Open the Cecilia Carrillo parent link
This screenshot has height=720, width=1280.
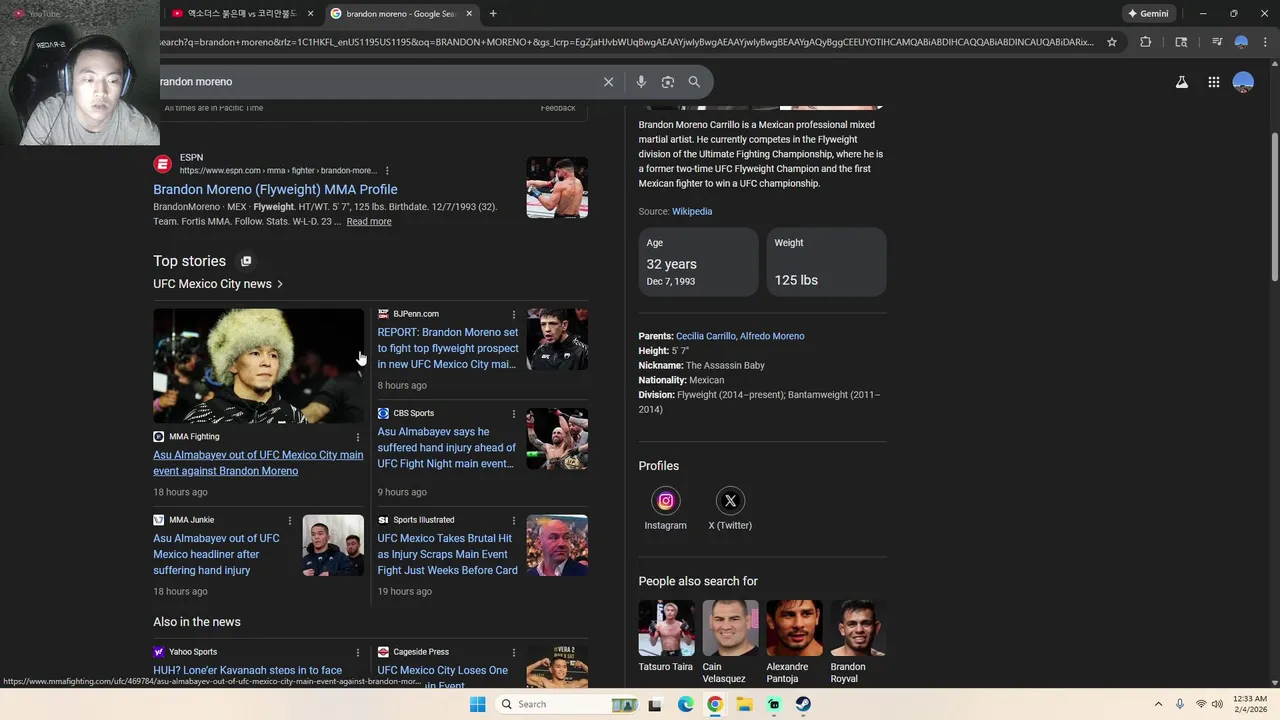coord(706,336)
